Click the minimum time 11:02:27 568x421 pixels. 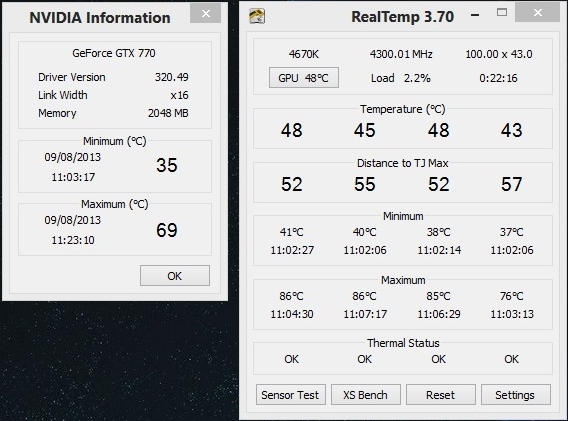(292, 250)
